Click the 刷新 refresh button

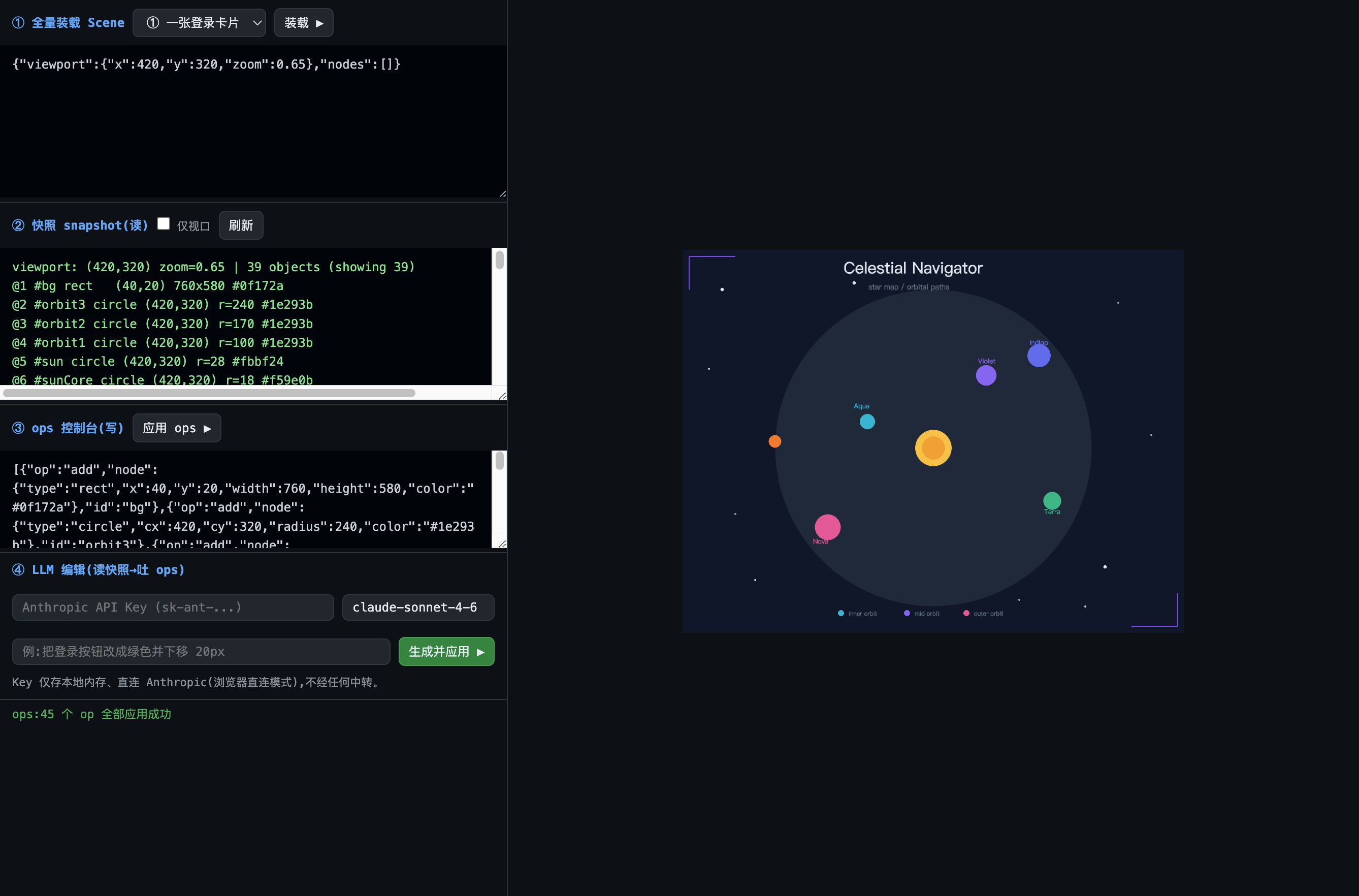(x=241, y=225)
